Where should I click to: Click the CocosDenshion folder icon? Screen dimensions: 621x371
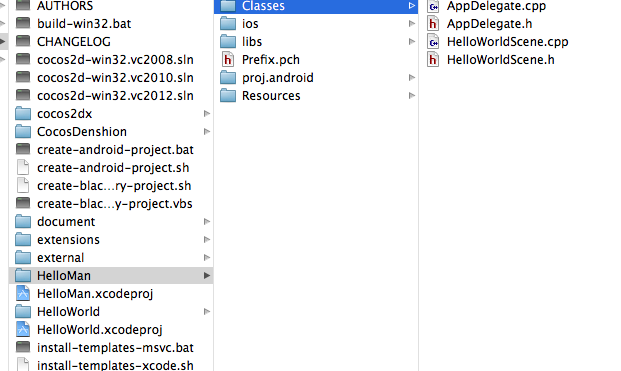point(23,131)
